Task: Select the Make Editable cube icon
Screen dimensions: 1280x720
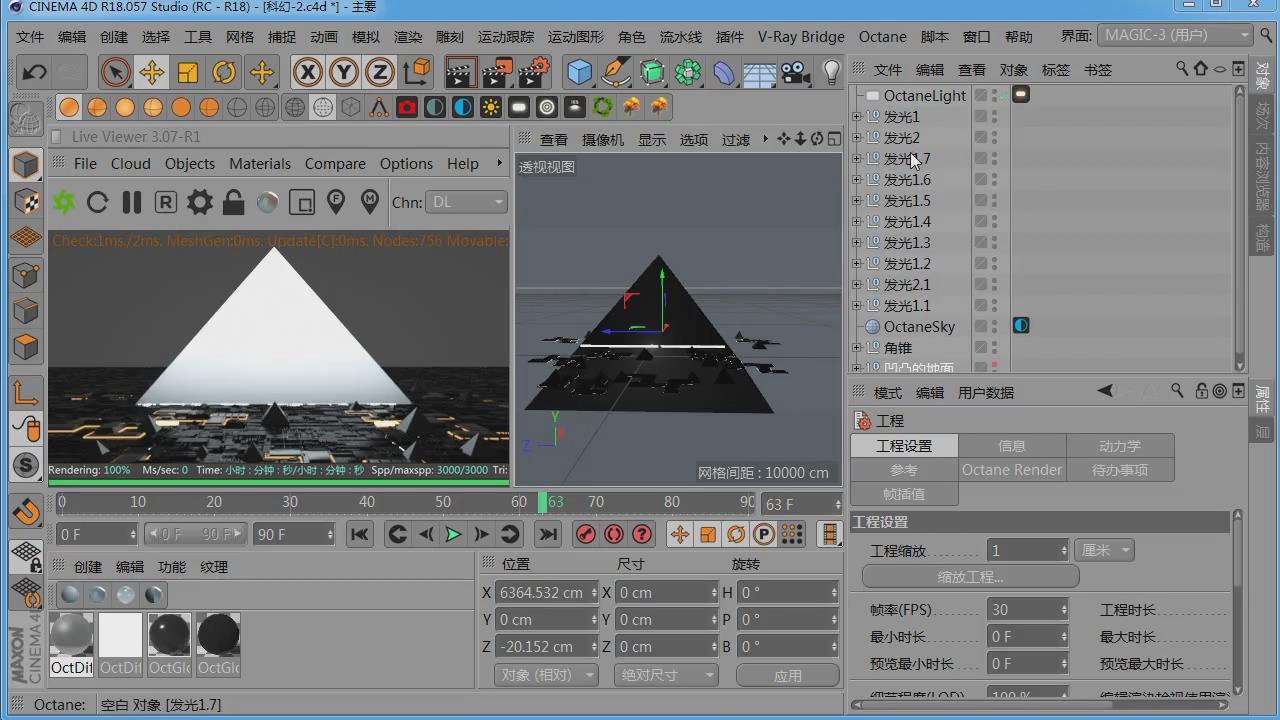Action: (x=25, y=164)
